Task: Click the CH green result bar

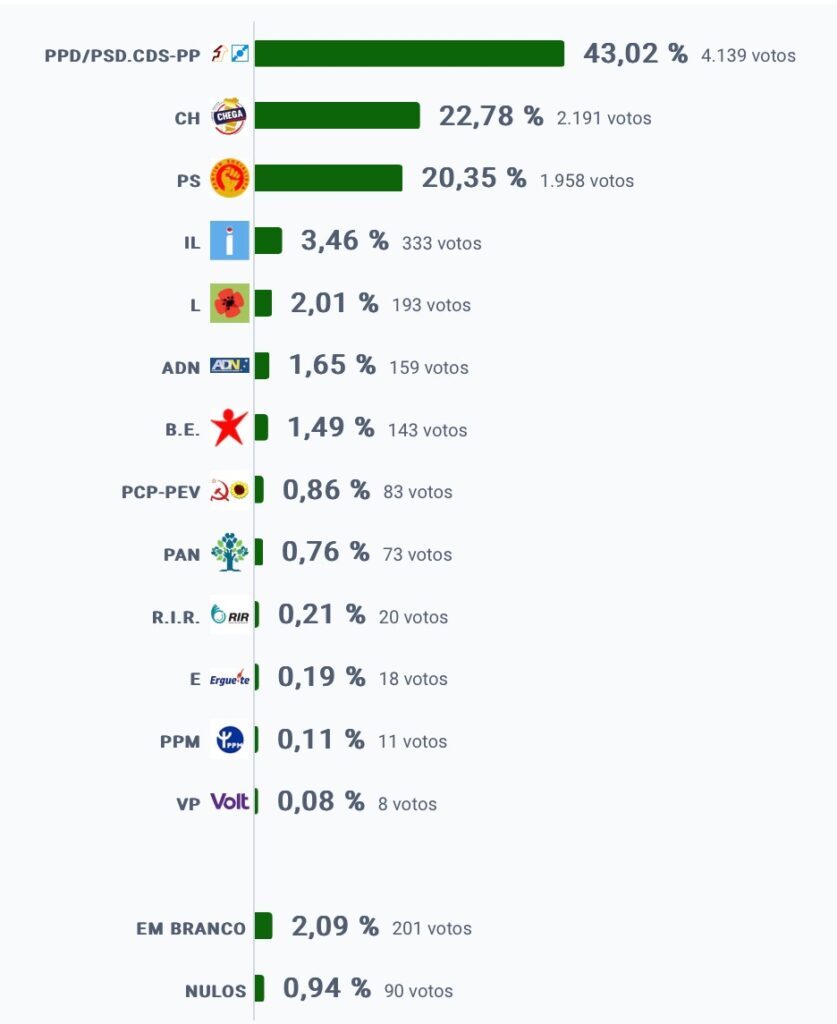Action: point(337,116)
